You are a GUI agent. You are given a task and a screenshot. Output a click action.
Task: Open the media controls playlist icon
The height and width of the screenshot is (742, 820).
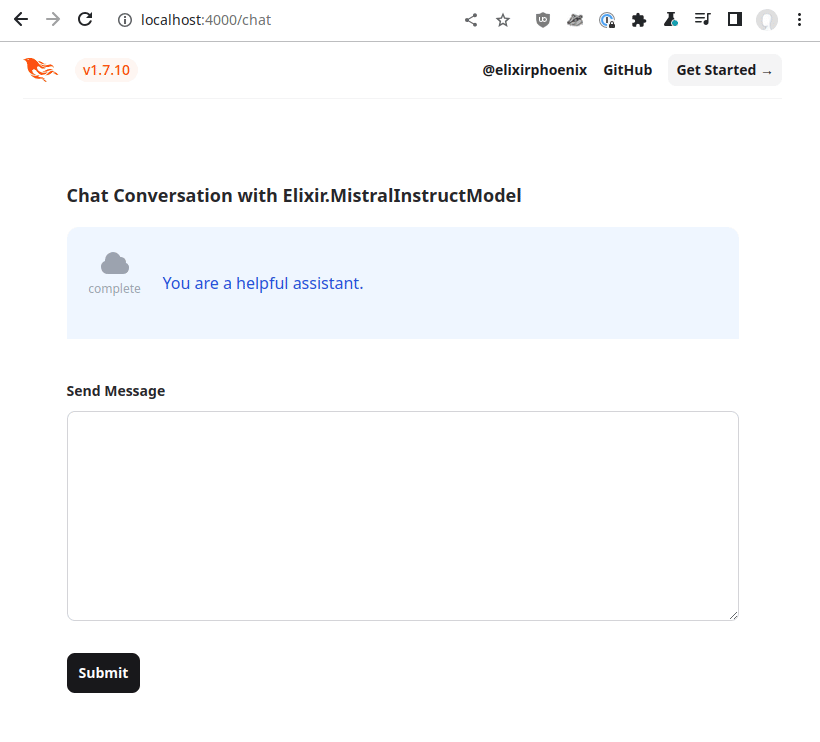[703, 20]
